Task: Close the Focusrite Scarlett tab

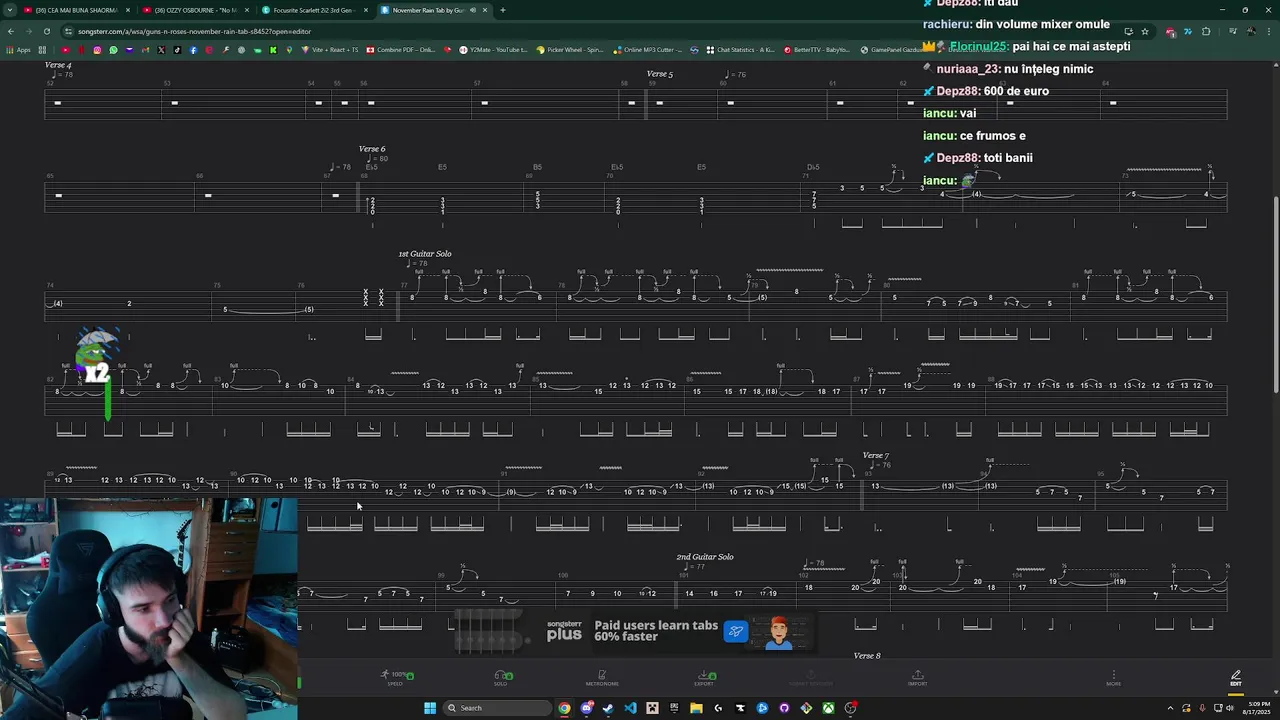Action: point(366,10)
